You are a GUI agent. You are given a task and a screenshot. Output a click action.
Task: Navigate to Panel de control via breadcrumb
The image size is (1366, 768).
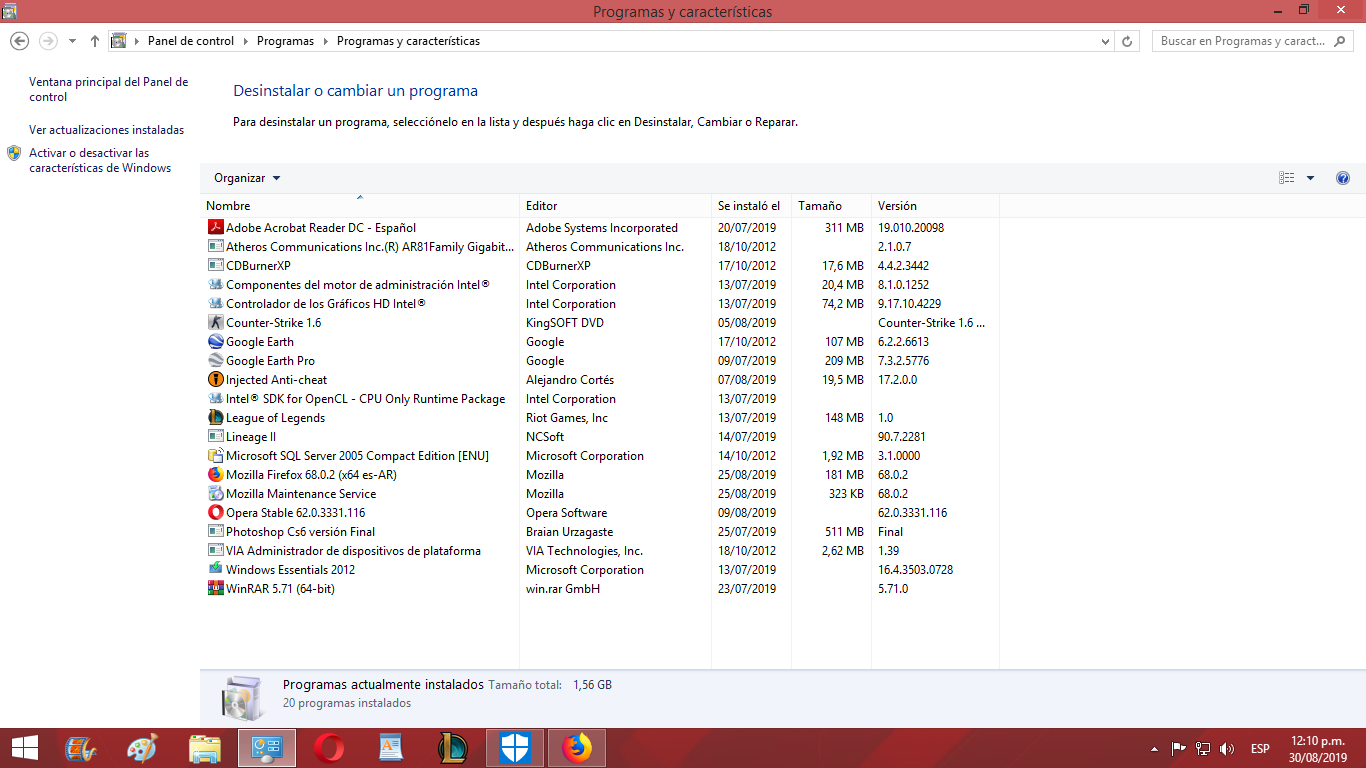coord(188,41)
